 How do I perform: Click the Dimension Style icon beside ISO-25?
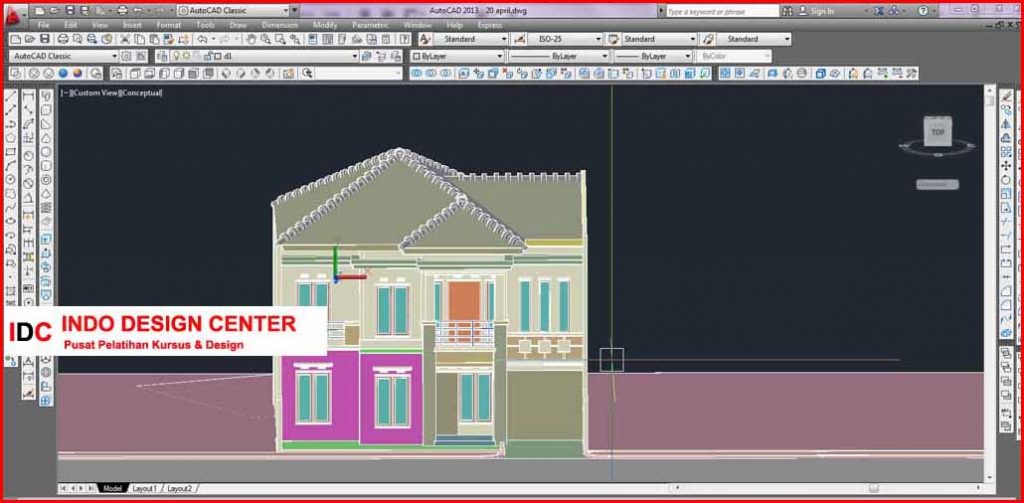520,39
